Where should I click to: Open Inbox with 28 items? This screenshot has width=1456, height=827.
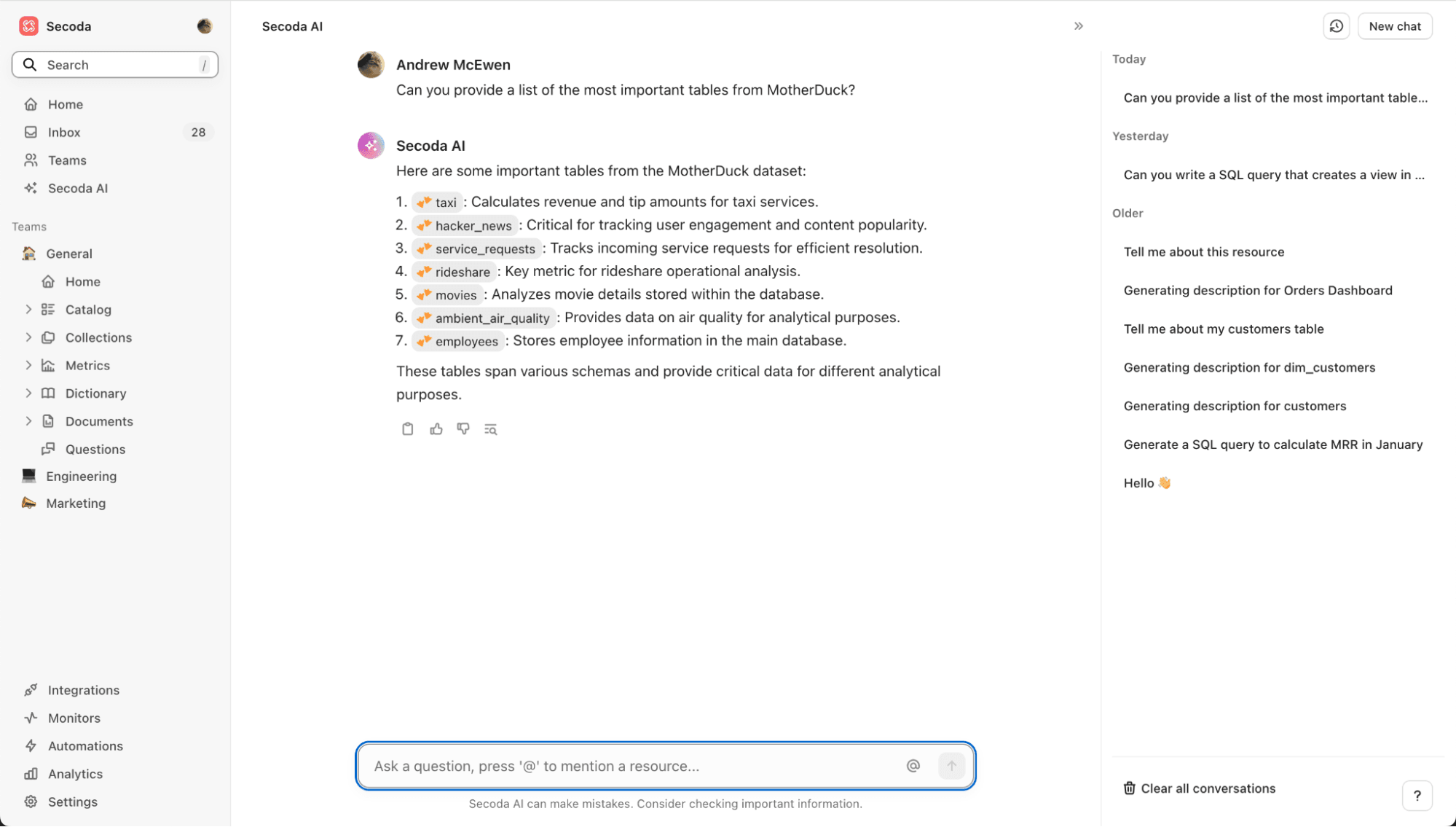click(117, 132)
